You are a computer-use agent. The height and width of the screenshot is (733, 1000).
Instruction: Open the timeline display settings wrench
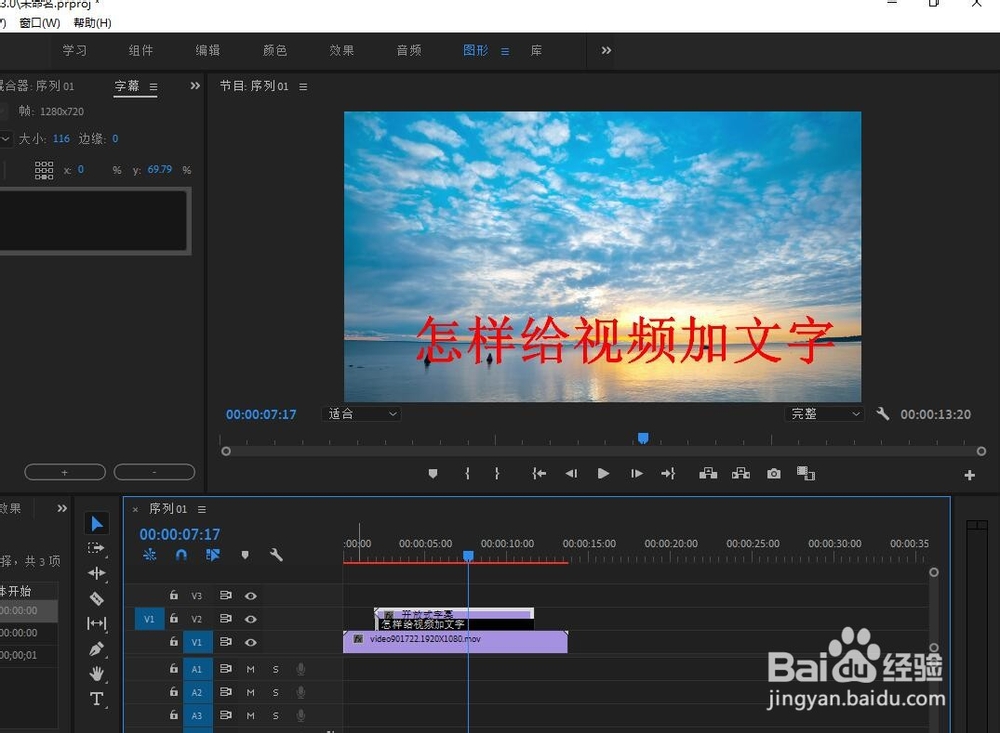pos(277,554)
